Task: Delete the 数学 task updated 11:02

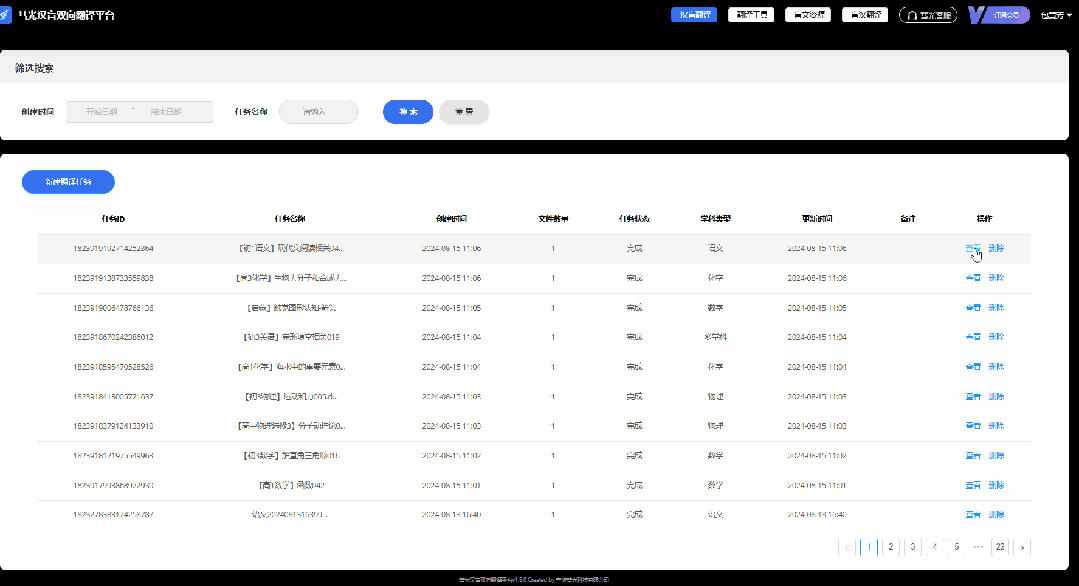Action: 996,455
